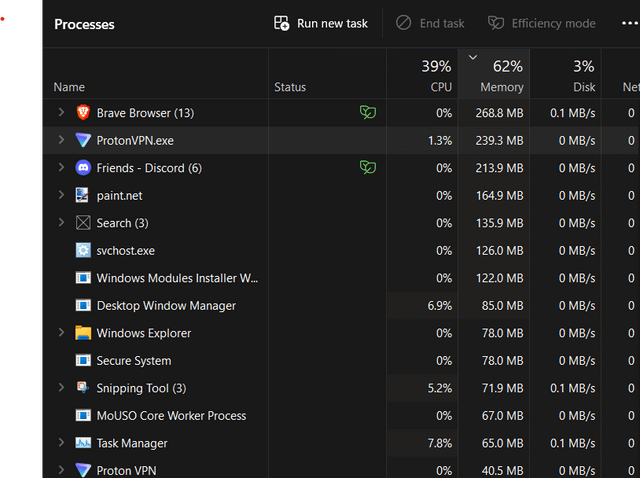Image resolution: width=640 pixels, height=478 pixels.
Task: Click the Proton VPN icon in last row
Action: click(x=83, y=470)
